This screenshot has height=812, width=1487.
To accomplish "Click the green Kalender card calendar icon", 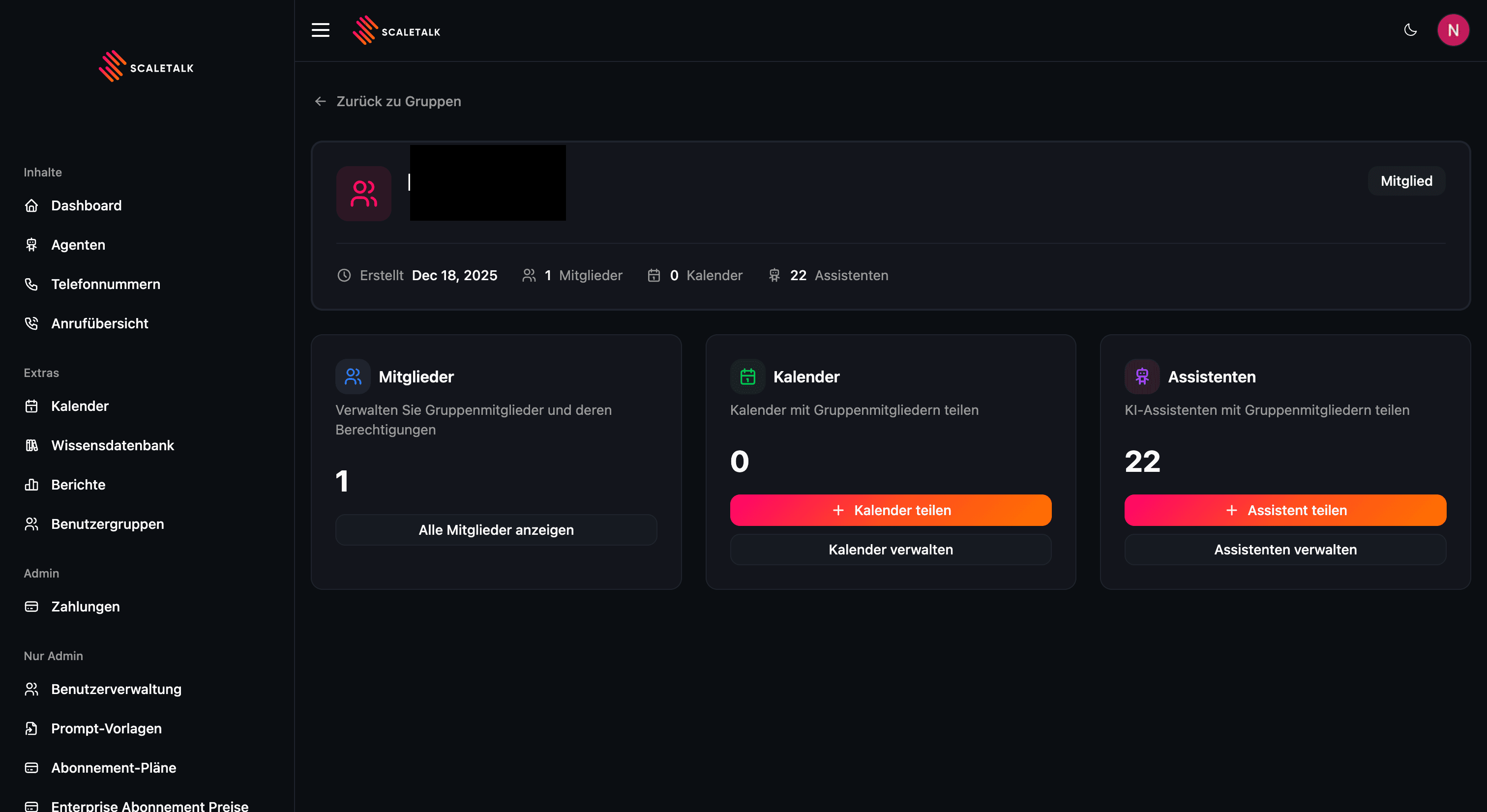I will pyautogui.click(x=747, y=377).
